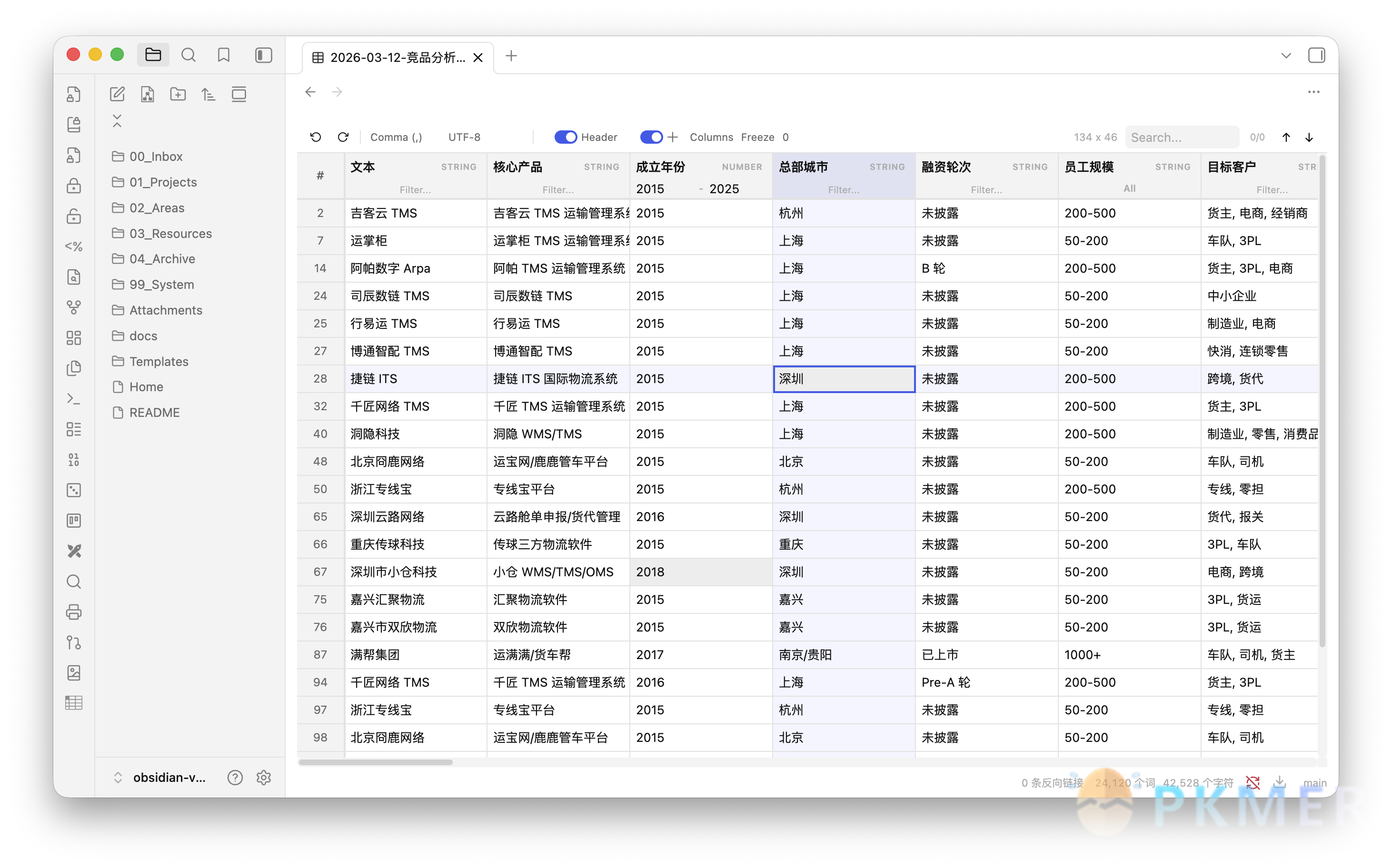This screenshot has height=868, width=1392.
Task: Open the Comma delimiter dropdown
Action: [396, 137]
